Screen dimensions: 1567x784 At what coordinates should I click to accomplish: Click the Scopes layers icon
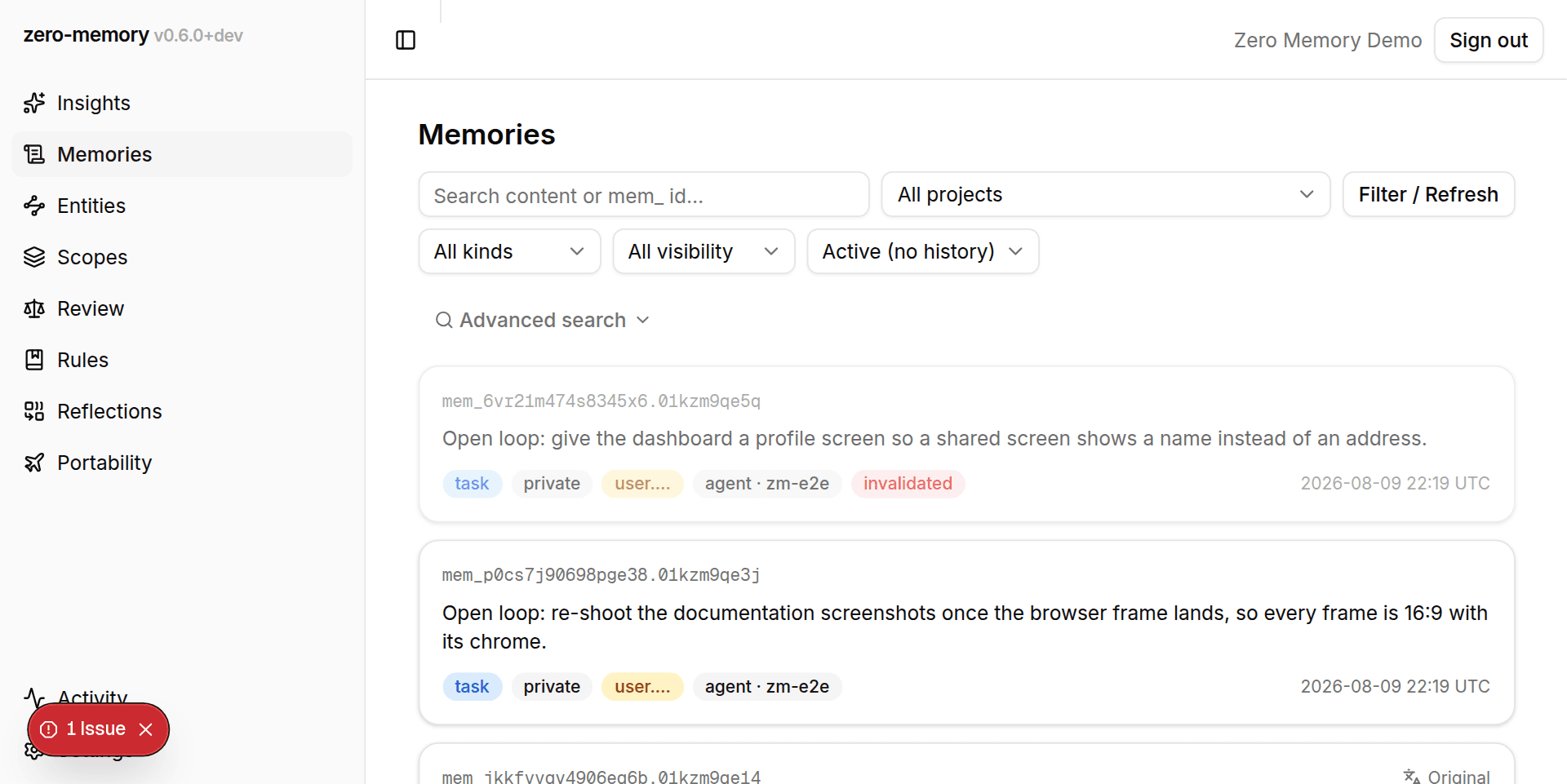(34, 257)
